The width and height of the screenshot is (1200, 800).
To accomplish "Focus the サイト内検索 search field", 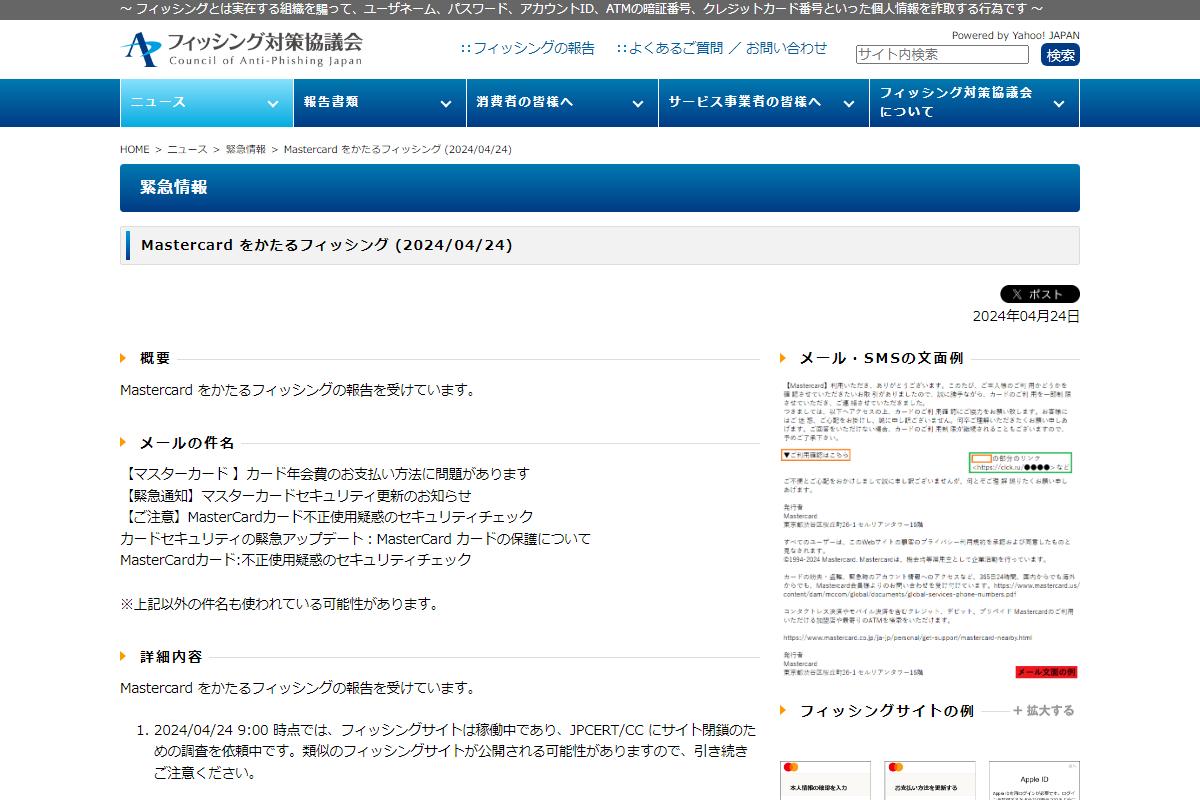I will coord(942,54).
